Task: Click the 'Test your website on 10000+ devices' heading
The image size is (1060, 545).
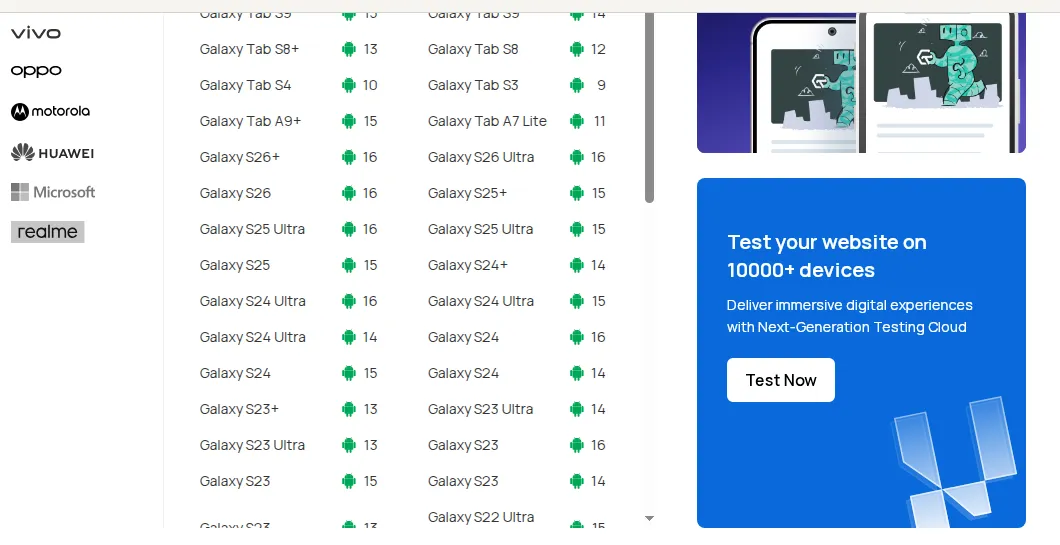Action: point(827,256)
